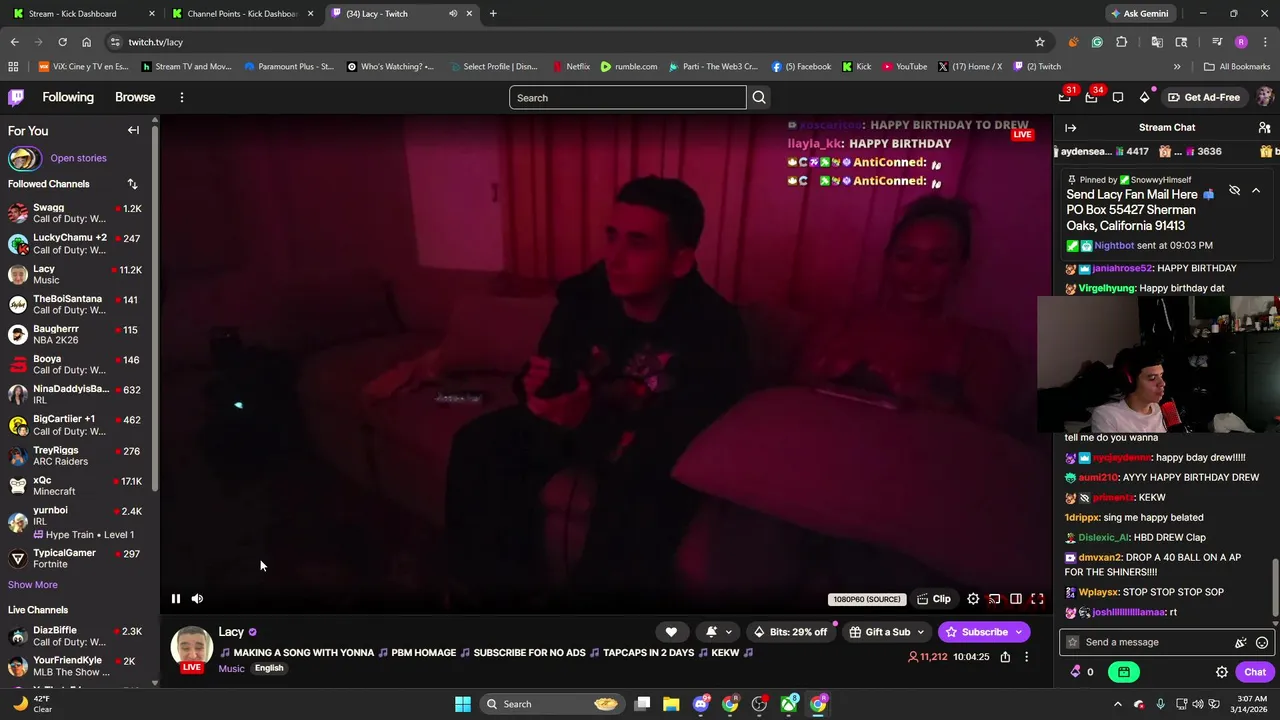Open the Following page
Viewport: 1280px width, 720px height.
click(68, 97)
